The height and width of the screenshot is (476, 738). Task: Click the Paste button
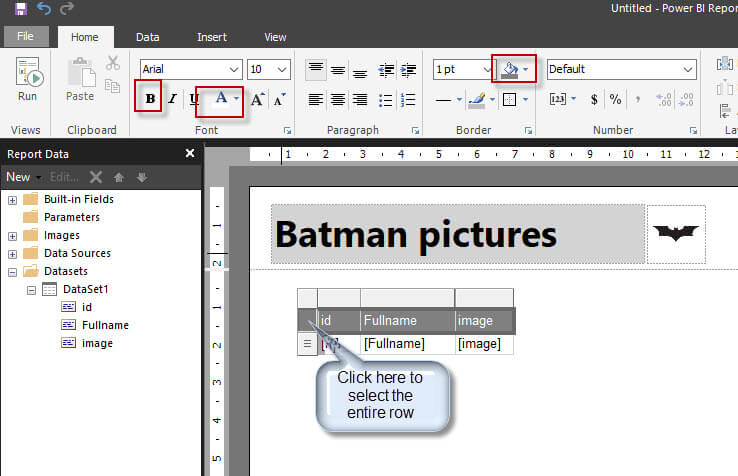(80, 79)
